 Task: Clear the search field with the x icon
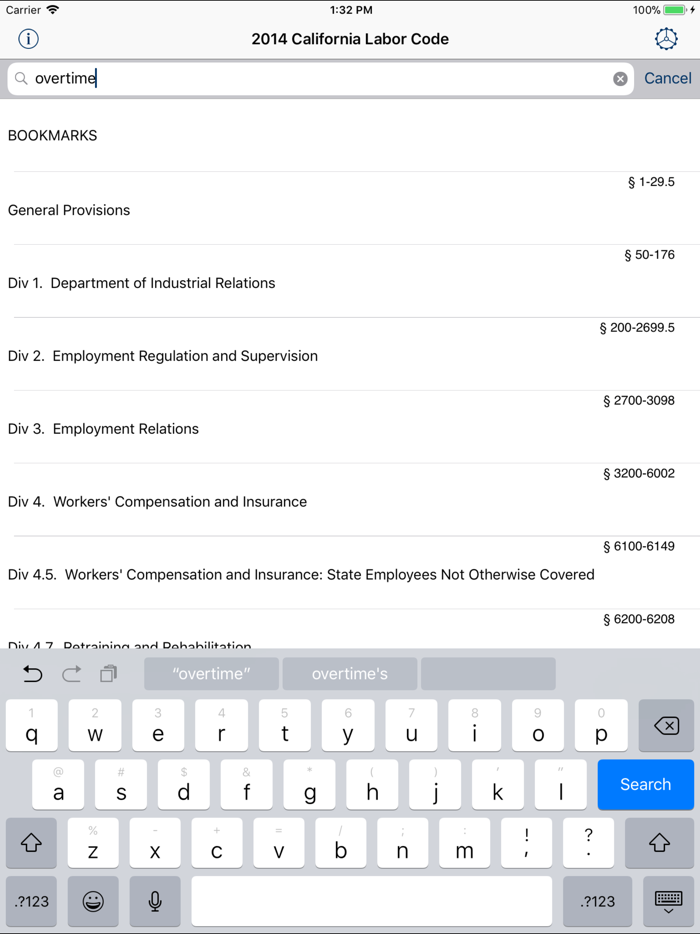pyautogui.click(x=620, y=78)
